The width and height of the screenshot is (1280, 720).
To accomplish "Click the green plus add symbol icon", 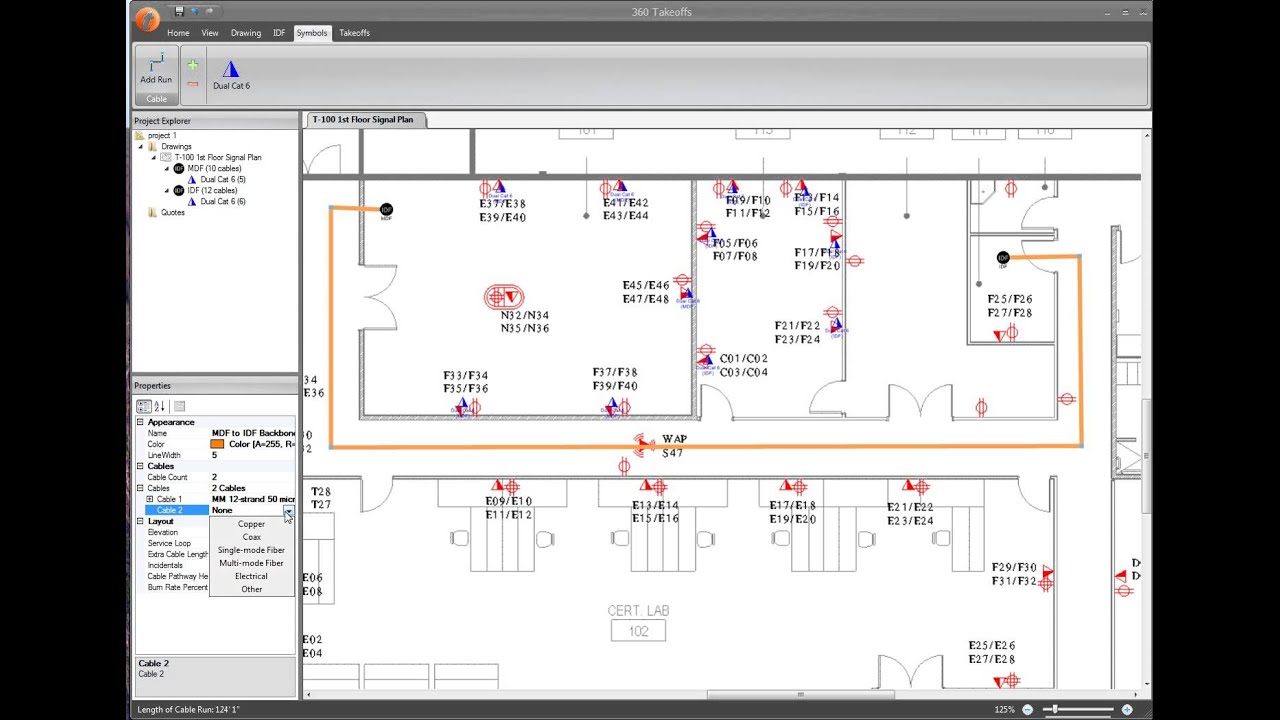I will click(192, 65).
